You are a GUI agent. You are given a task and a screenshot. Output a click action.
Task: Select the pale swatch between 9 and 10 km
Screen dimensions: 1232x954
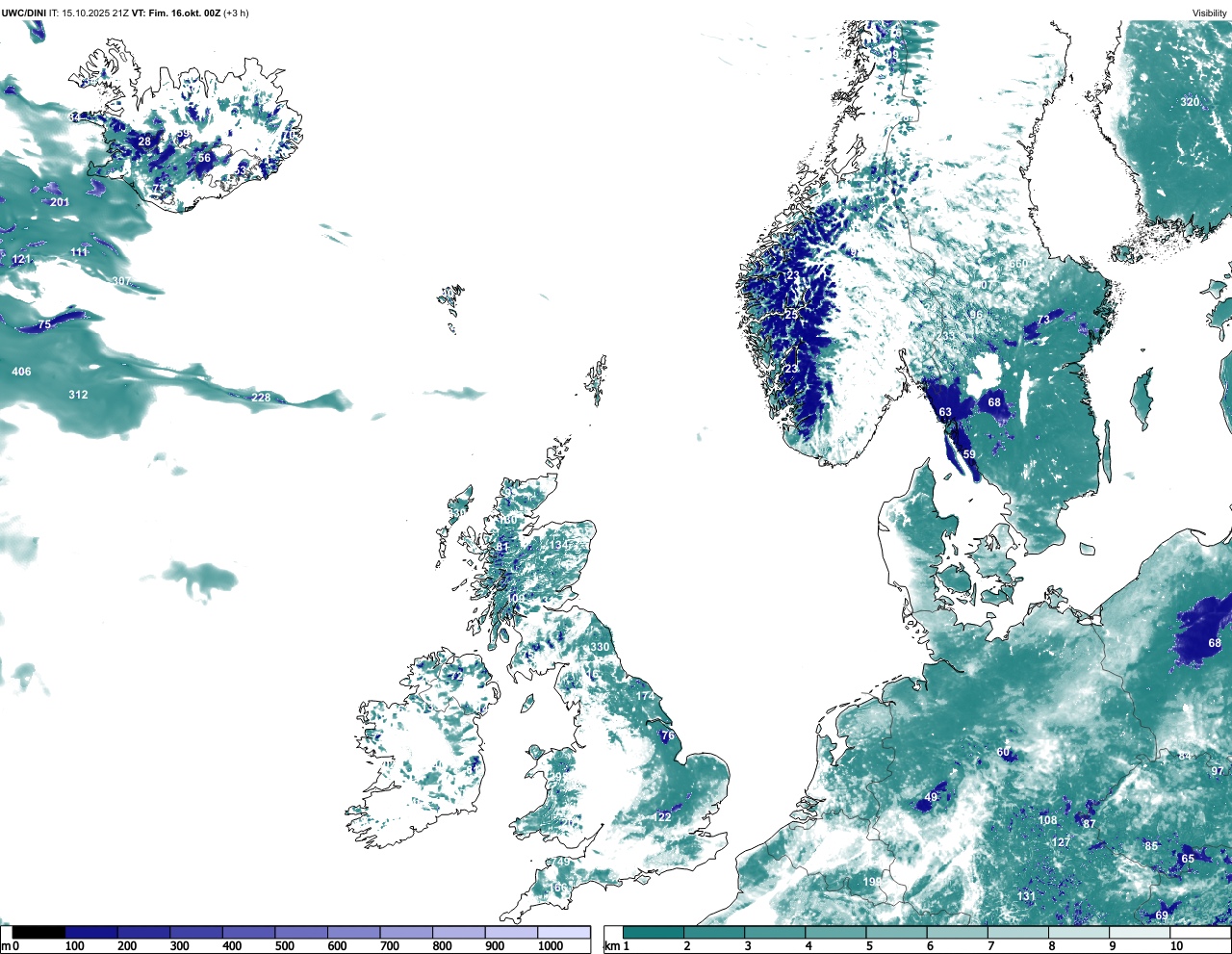(x=1140, y=932)
